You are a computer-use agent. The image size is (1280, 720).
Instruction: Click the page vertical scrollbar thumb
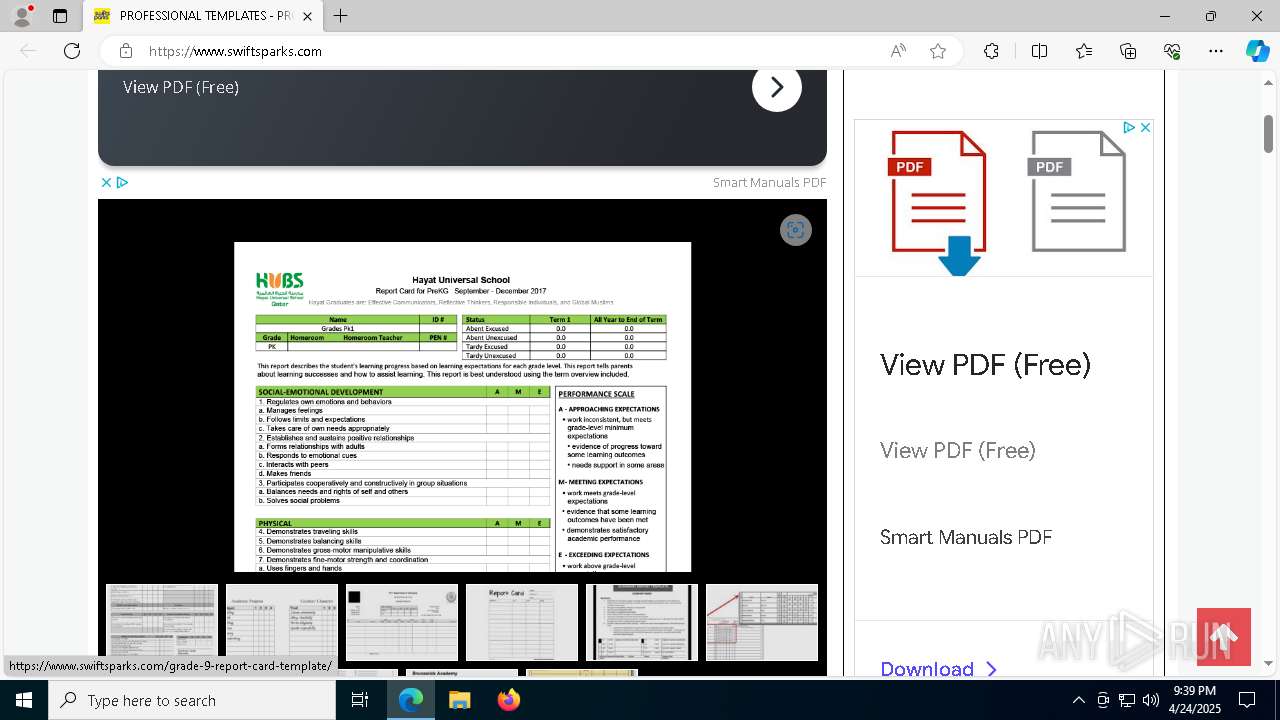1268,134
